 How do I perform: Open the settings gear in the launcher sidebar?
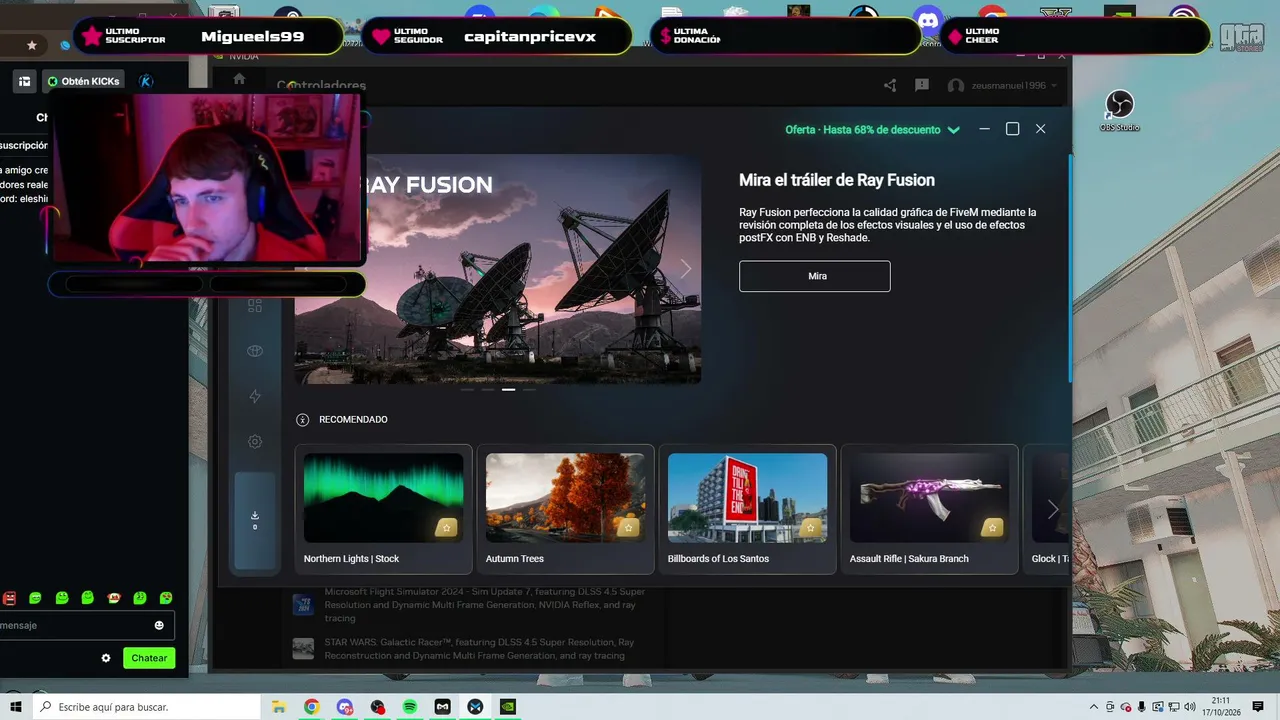[255, 442]
